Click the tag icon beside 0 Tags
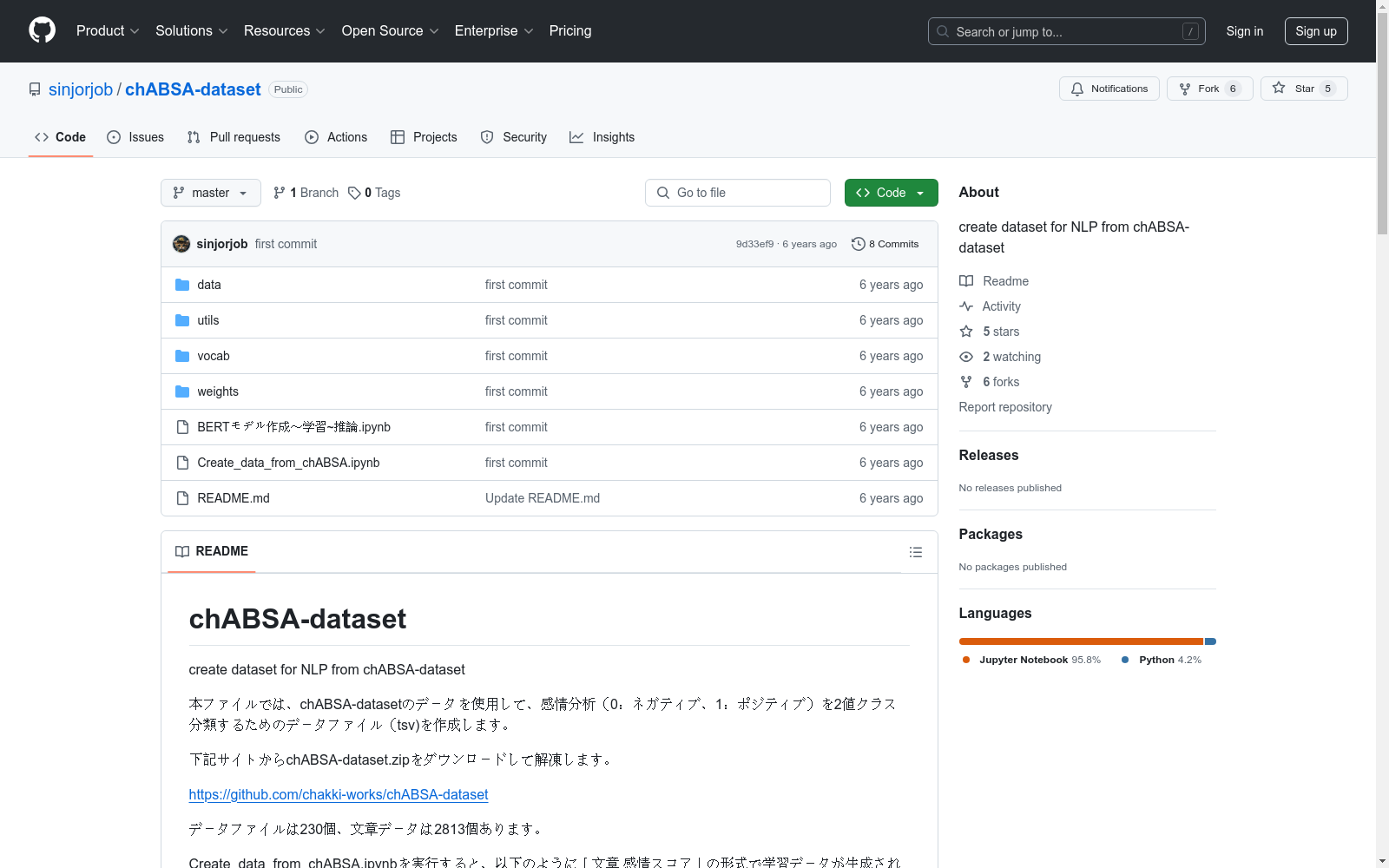Image resolution: width=1389 pixels, height=868 pixels. click(354, 193)
